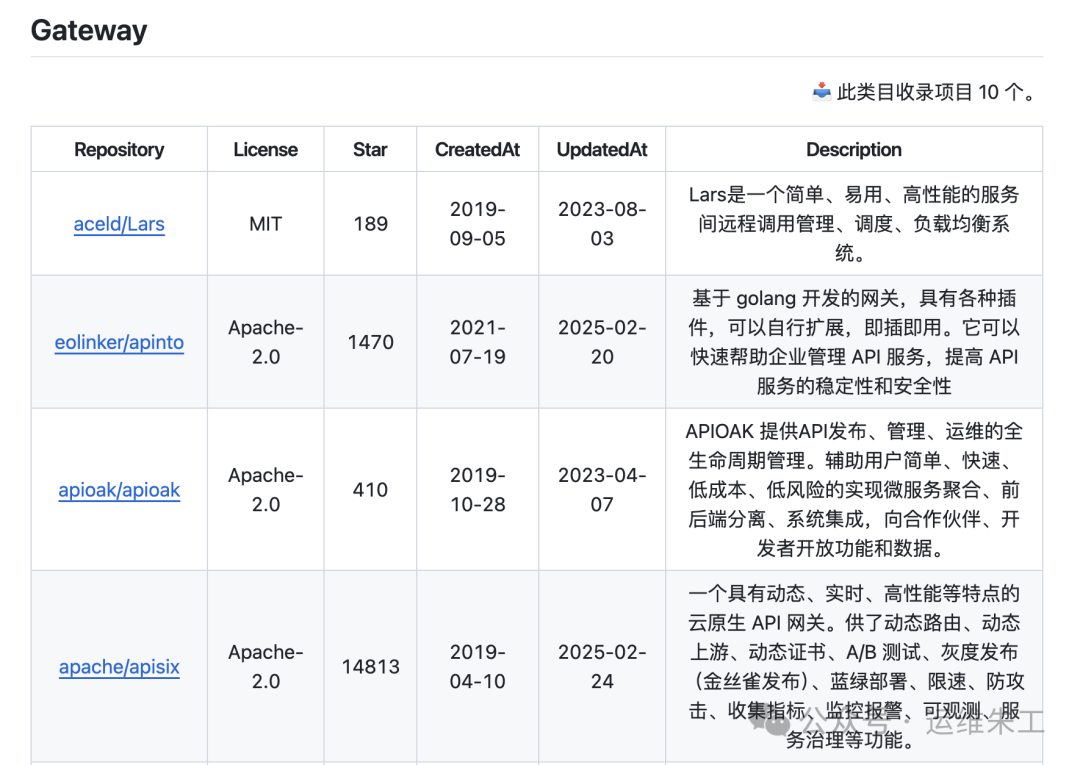Open the eolinker/apinto repository link

[119, 342]
